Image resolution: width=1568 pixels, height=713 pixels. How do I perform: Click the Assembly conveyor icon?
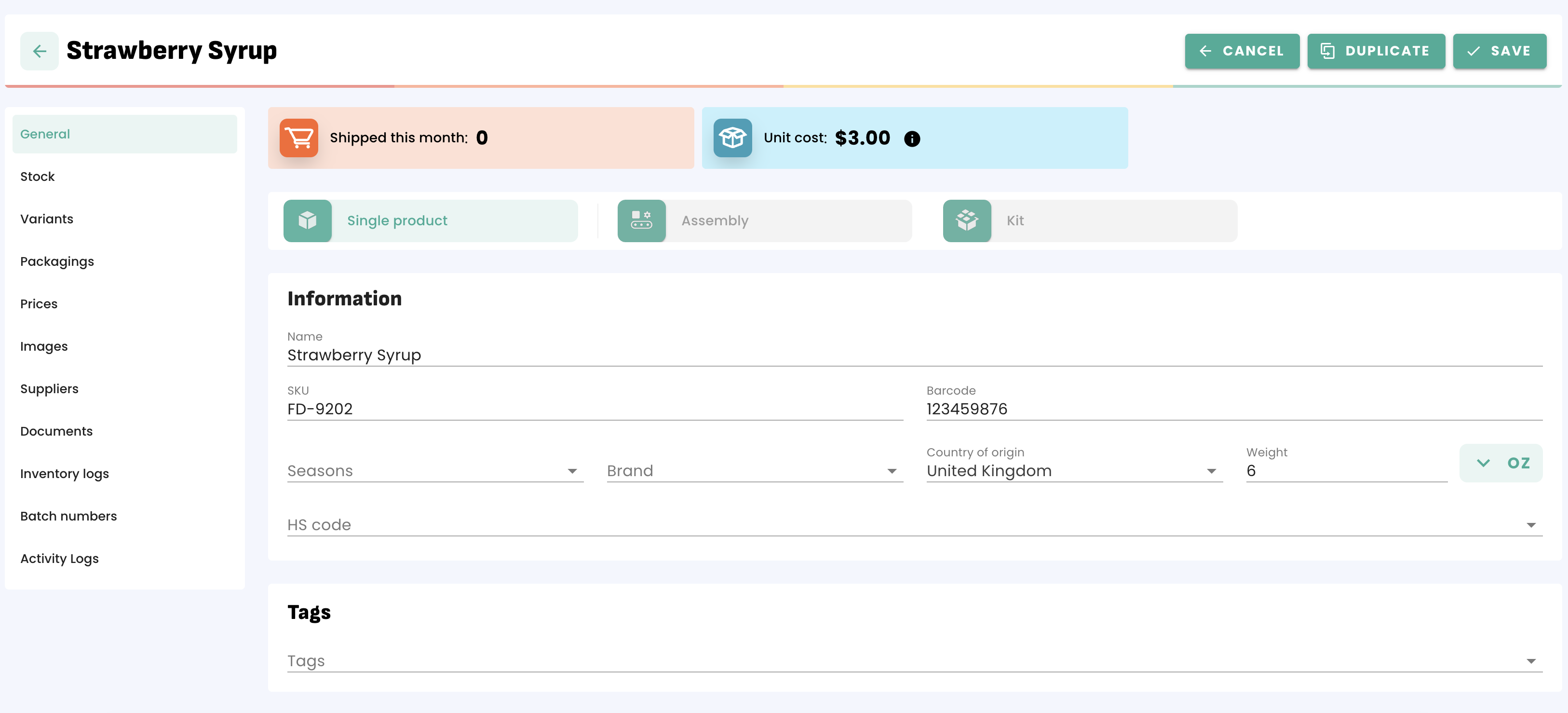tap(642, 220)
